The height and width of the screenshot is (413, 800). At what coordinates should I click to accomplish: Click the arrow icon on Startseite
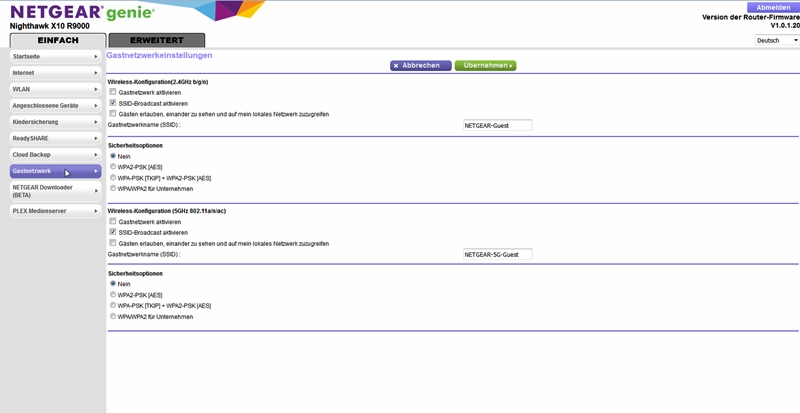pos(96,57)
